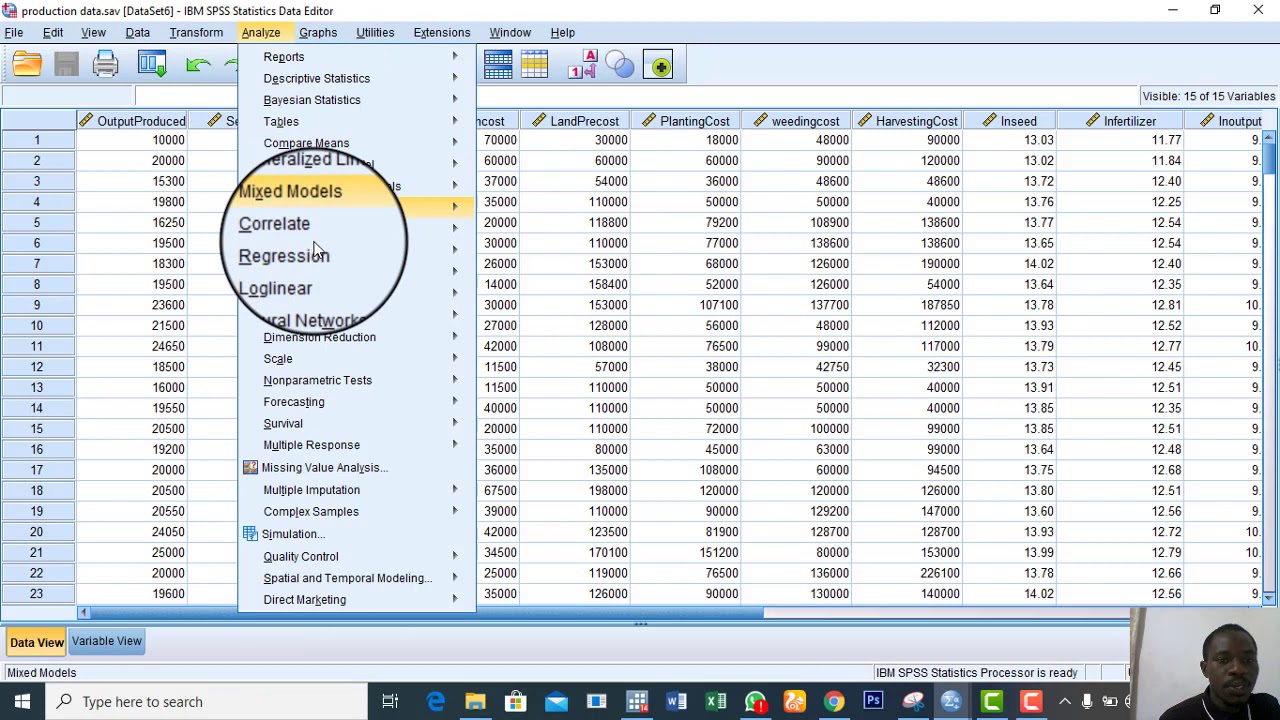
Task: Open the Mail app from taskbar
Action: tap(556, 701)
